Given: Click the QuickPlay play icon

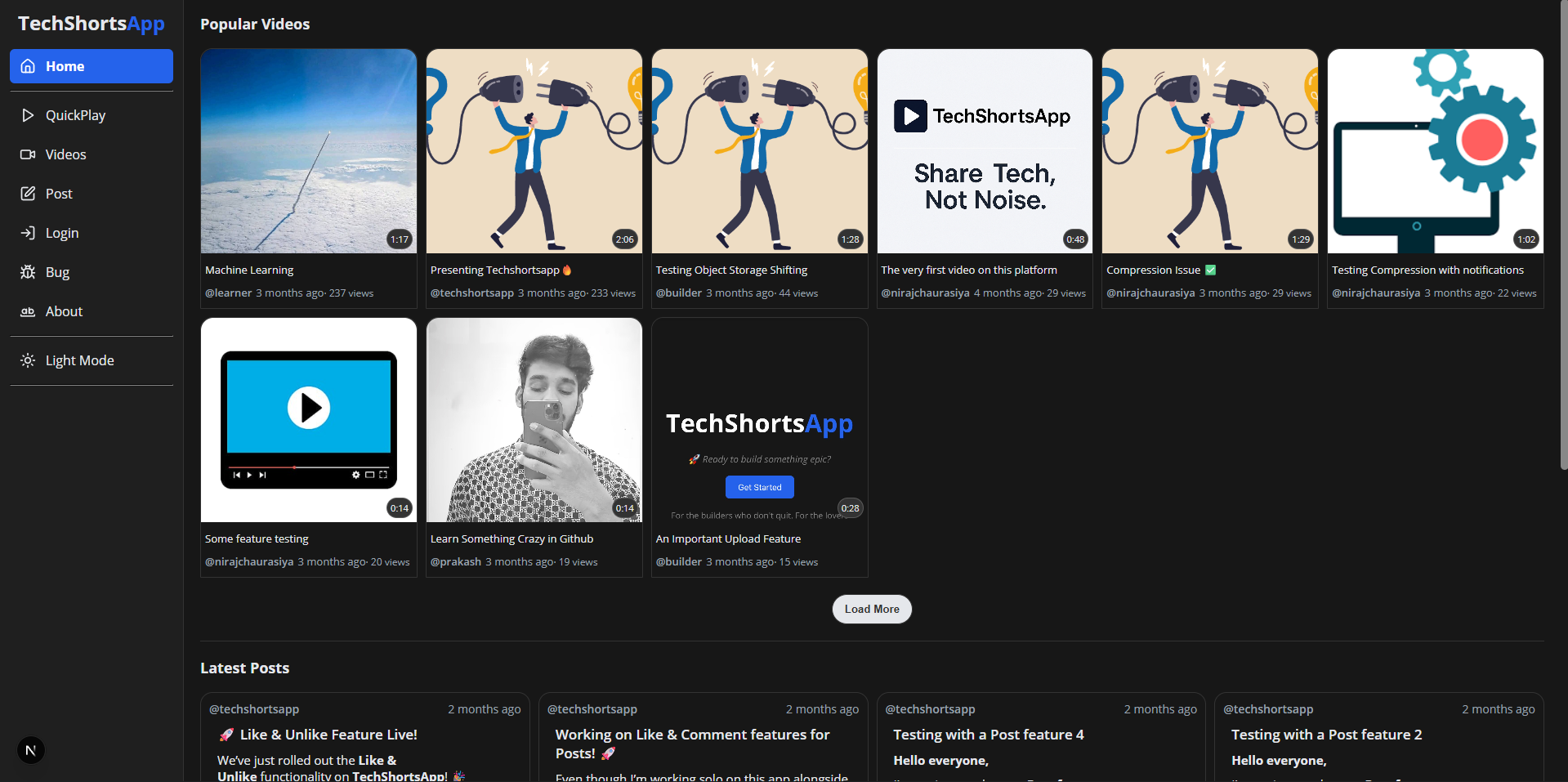Looking at the screenshot, I should tap(27, 115).
